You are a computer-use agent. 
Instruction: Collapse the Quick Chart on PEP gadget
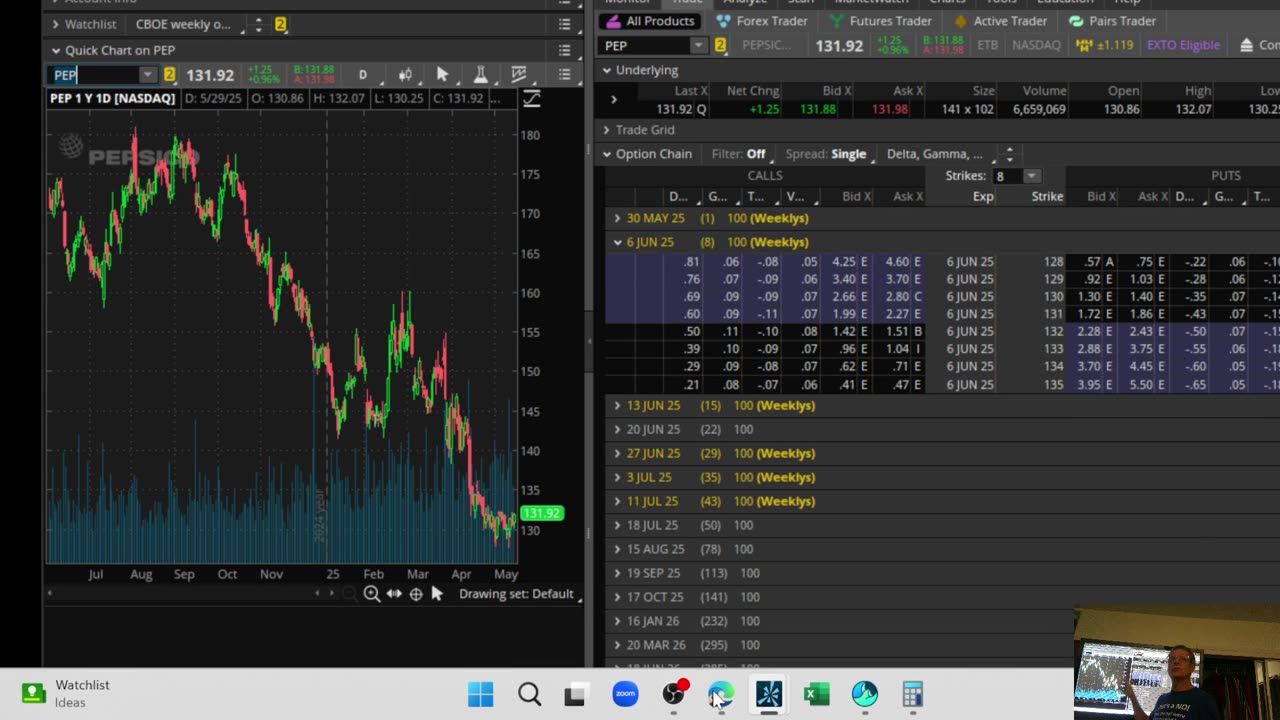(x=56, y=50)
